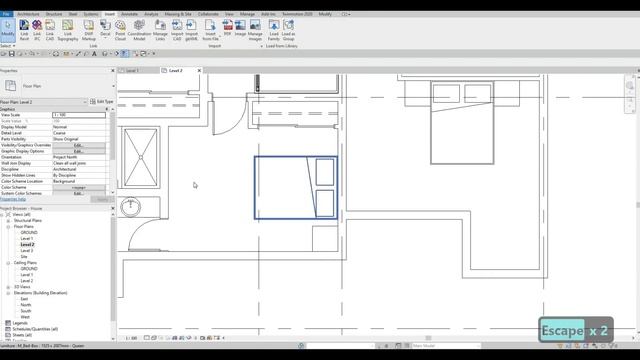This screenshot has width=640, height=360.
Task: Open GROUND under Floor Plans
Action: tap(29, 233)
